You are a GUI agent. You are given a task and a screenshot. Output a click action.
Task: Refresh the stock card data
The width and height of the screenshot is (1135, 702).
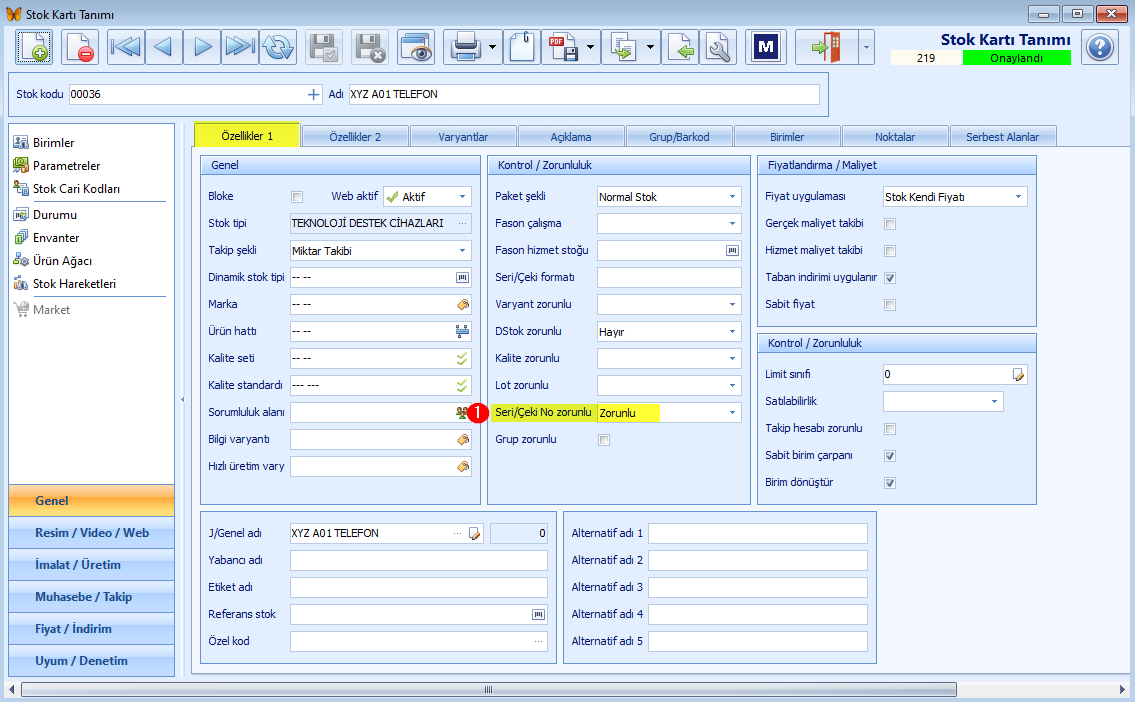278,48
